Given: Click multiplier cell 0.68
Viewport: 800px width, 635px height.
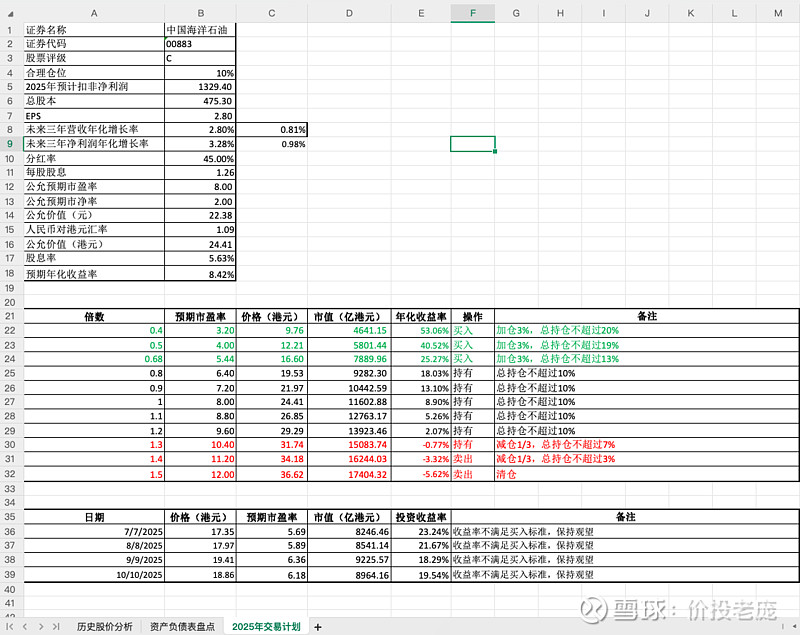Looking at the screenshot, I should 94,359.
